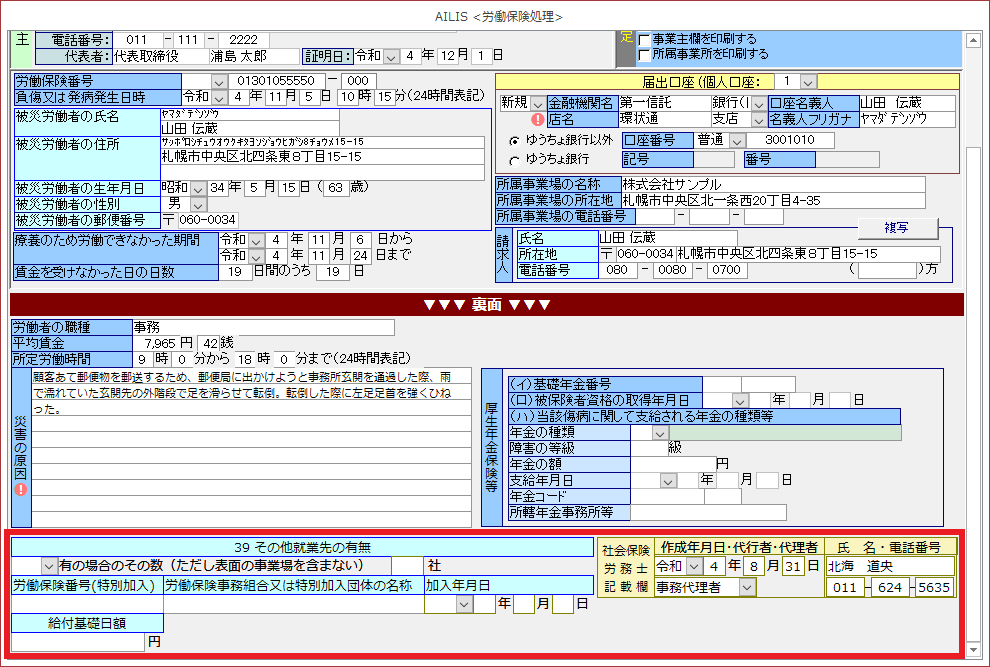This screenshot has height=667, width=990.
Task: Enable 事業主欄を印刷する checkbox
Action: pyautogui.click(x=644, y=39)
